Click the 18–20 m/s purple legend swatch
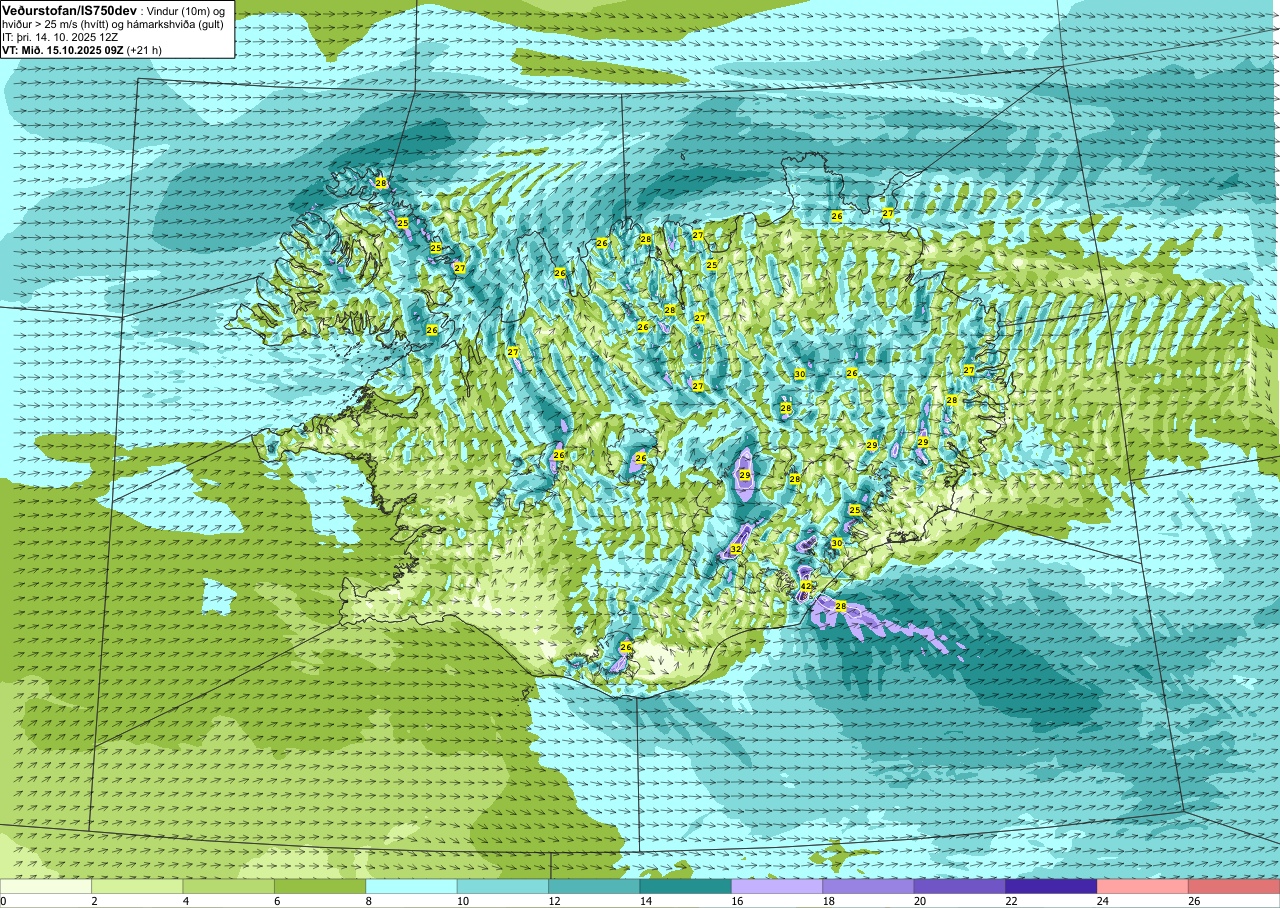The width and height of the screenshot is (1280, 908). pyautogui.click(x=869, y=887)
